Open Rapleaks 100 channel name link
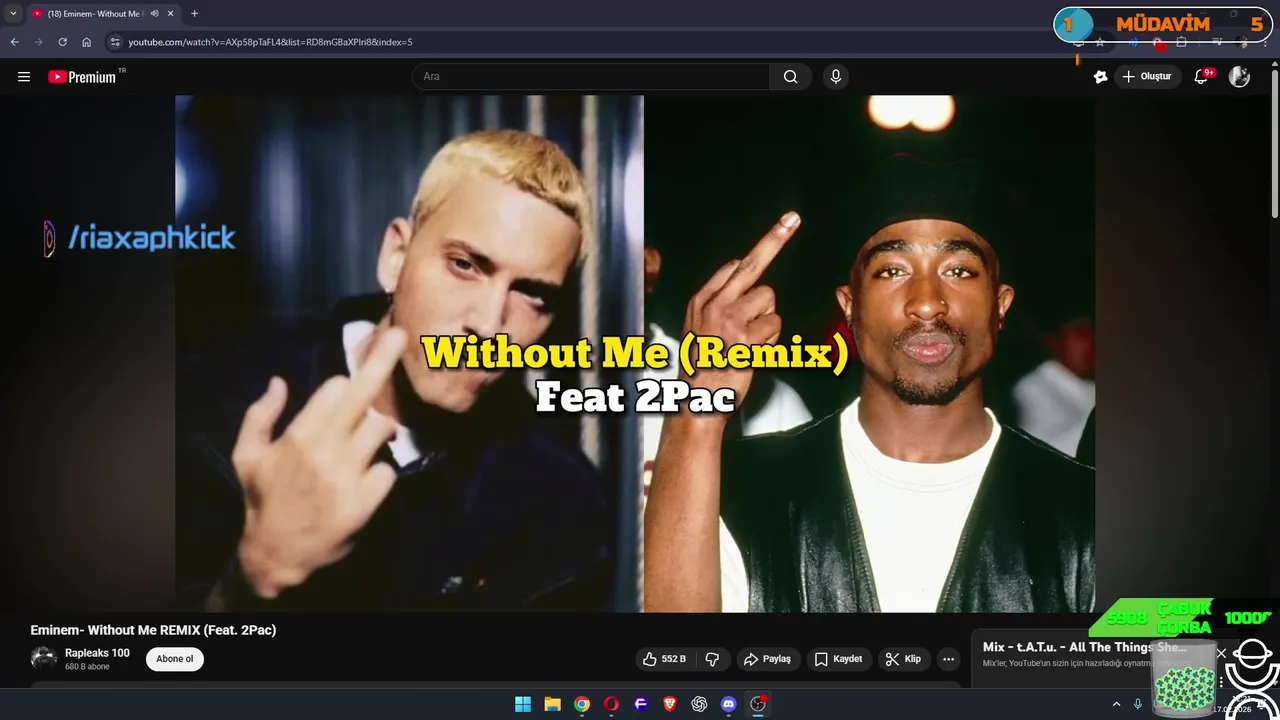The height and width of the screenshot is (720, 1280). [x=97, y=653]
